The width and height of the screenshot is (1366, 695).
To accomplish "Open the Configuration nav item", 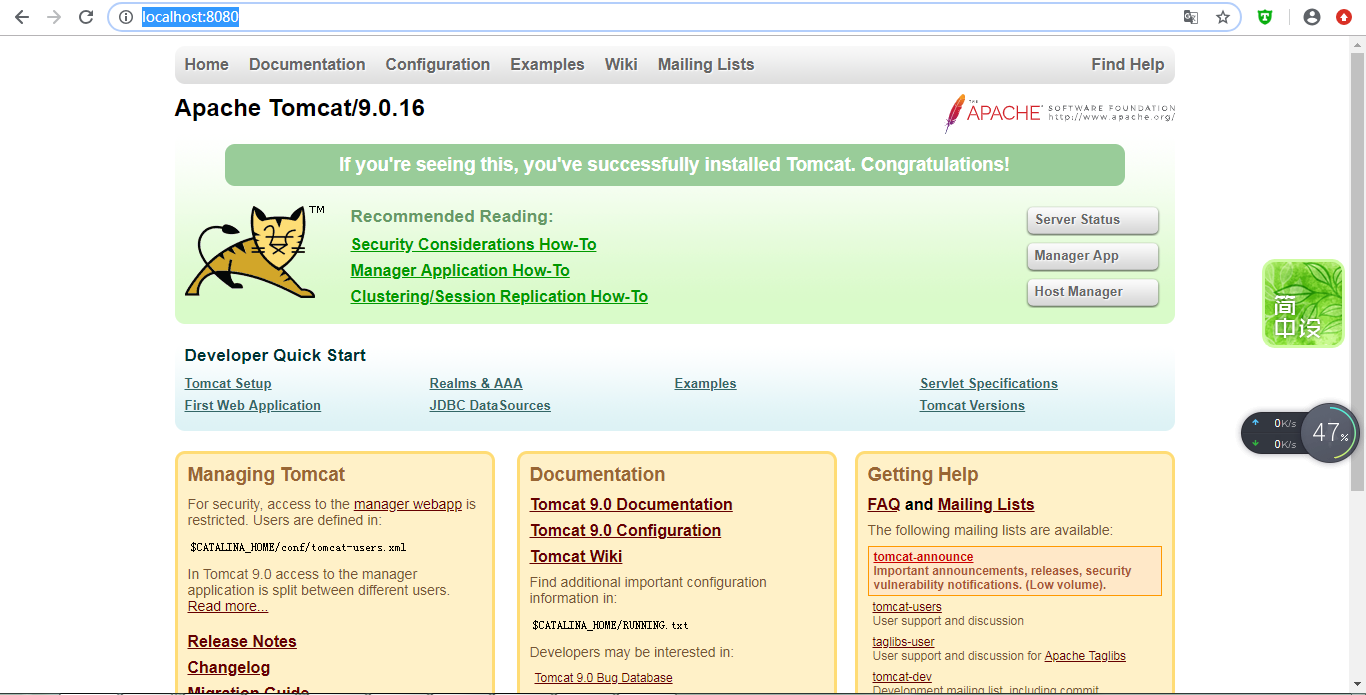I will [438, 64].
